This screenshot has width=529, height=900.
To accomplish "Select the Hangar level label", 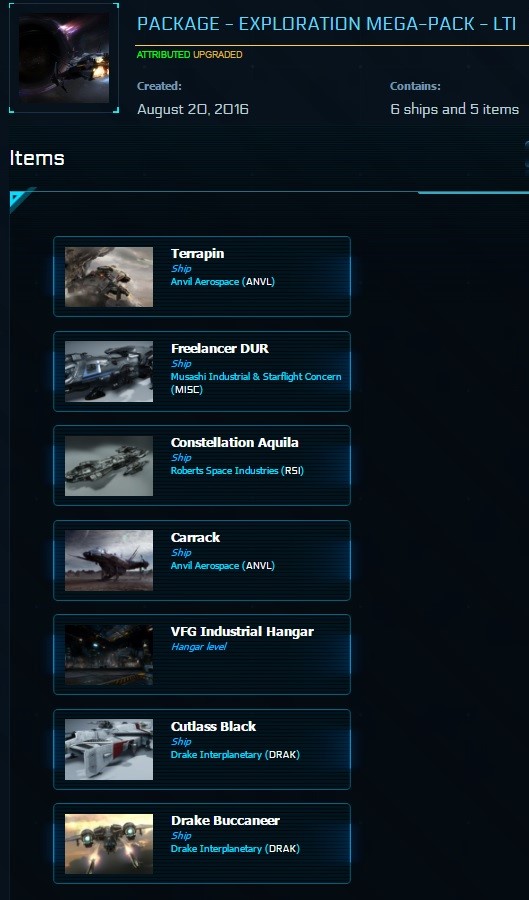I will 199,647.
